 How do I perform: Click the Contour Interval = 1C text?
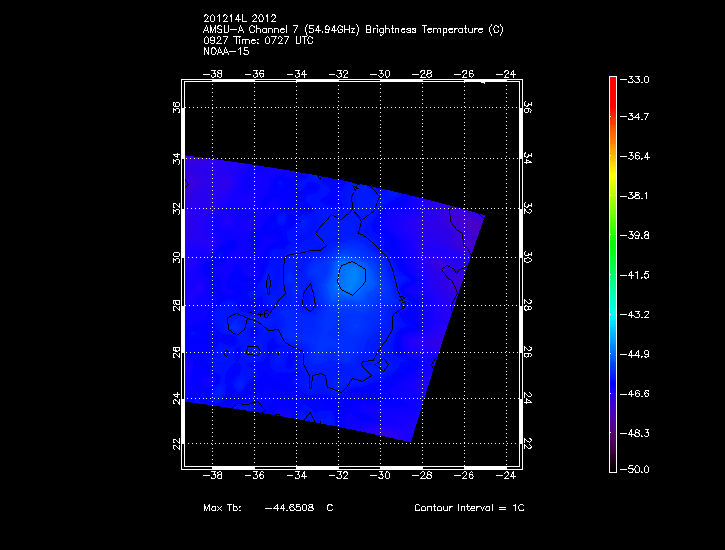pos(469,508)
